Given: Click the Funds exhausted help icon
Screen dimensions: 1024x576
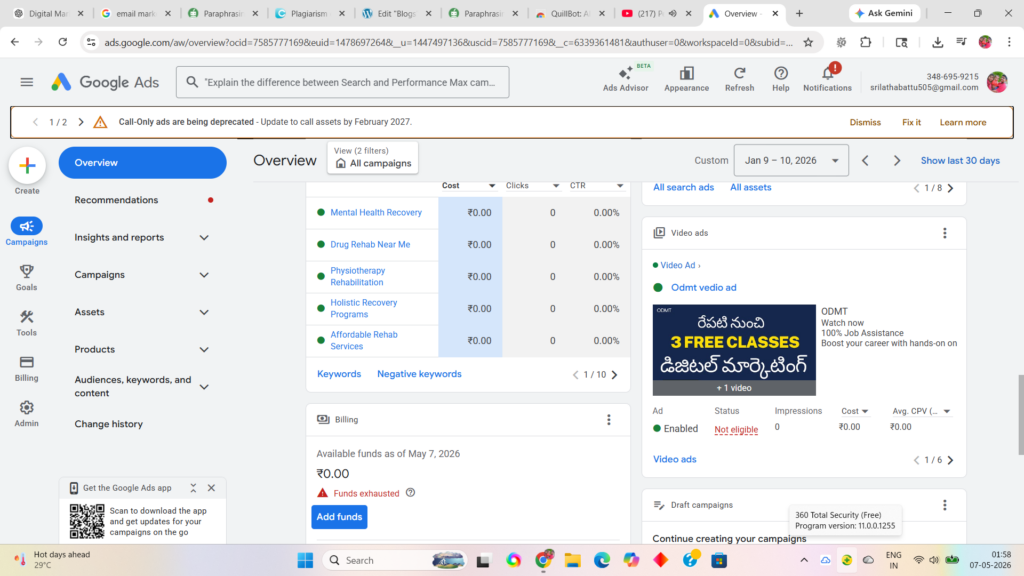Looking at the screenshot, I should point(410,493).
